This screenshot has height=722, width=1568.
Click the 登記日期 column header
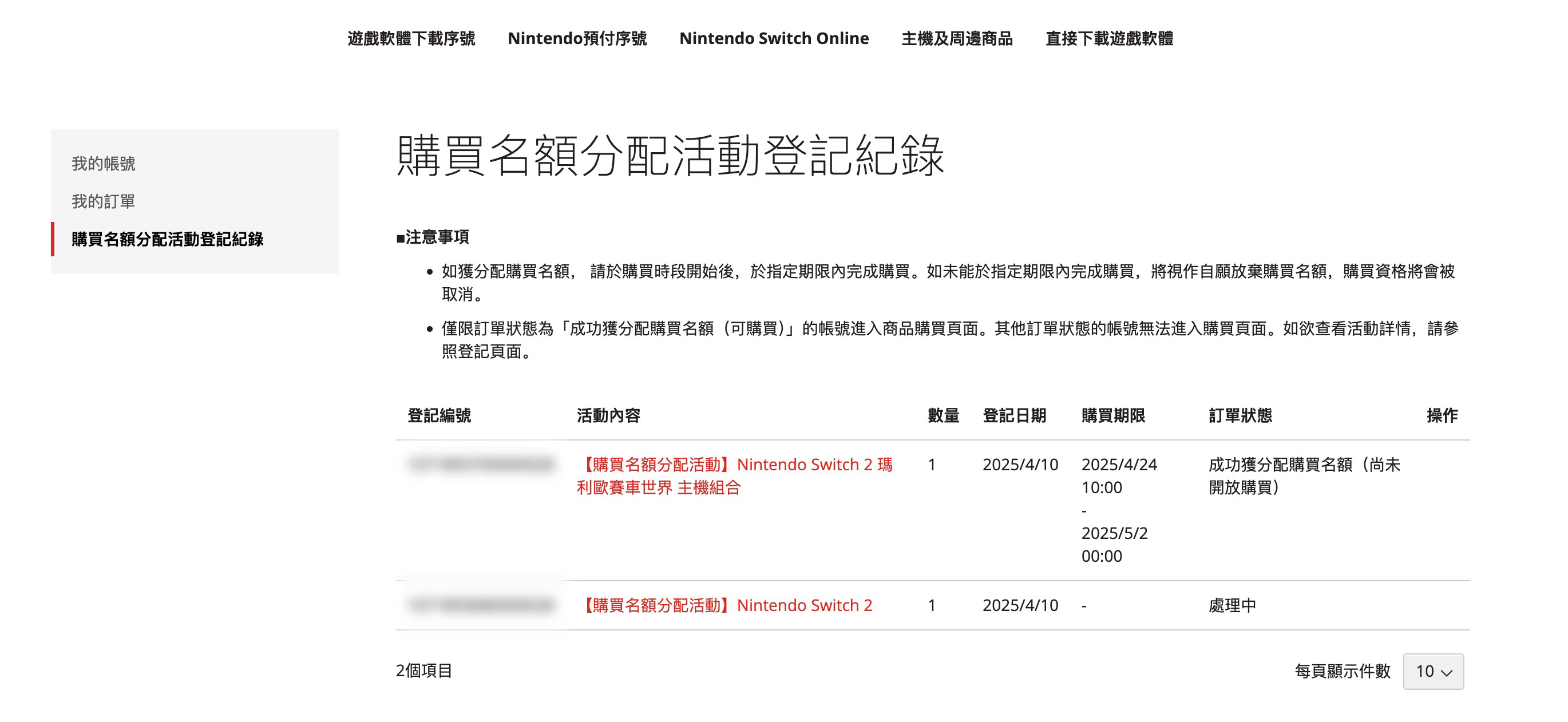[1014, 415]
